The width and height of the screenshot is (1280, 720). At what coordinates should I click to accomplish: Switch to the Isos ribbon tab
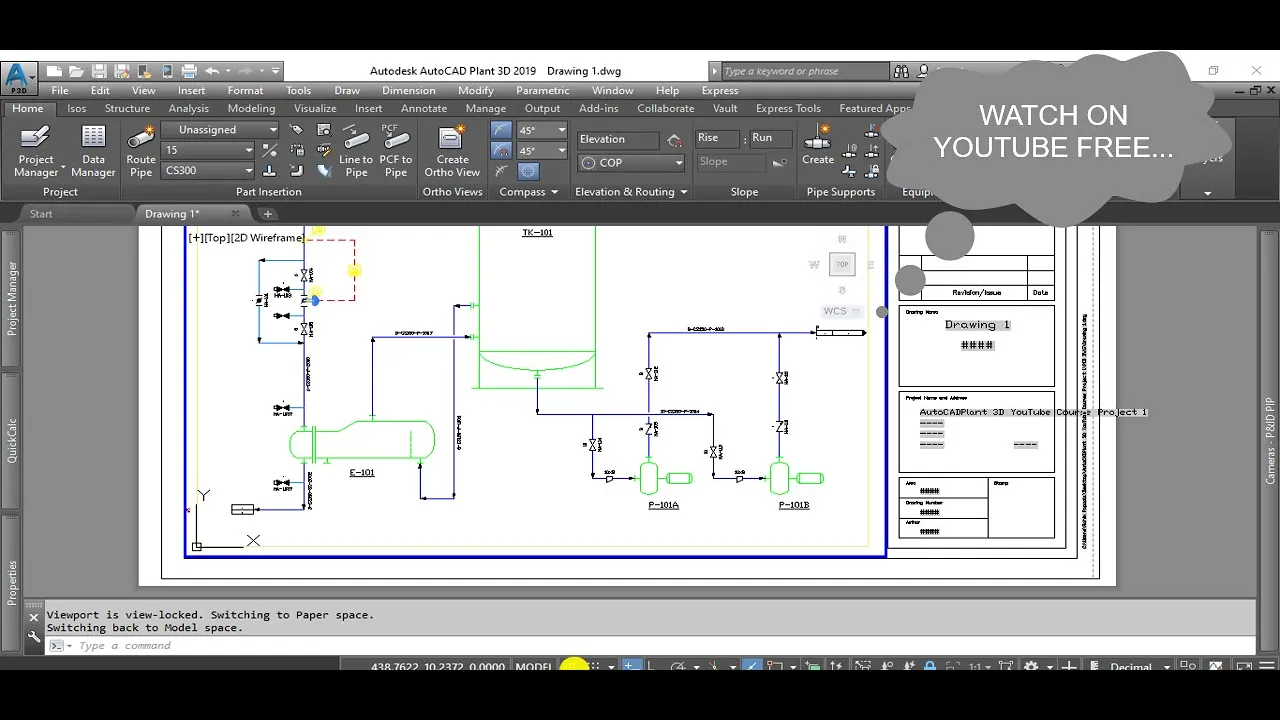[x=76, y=108]
